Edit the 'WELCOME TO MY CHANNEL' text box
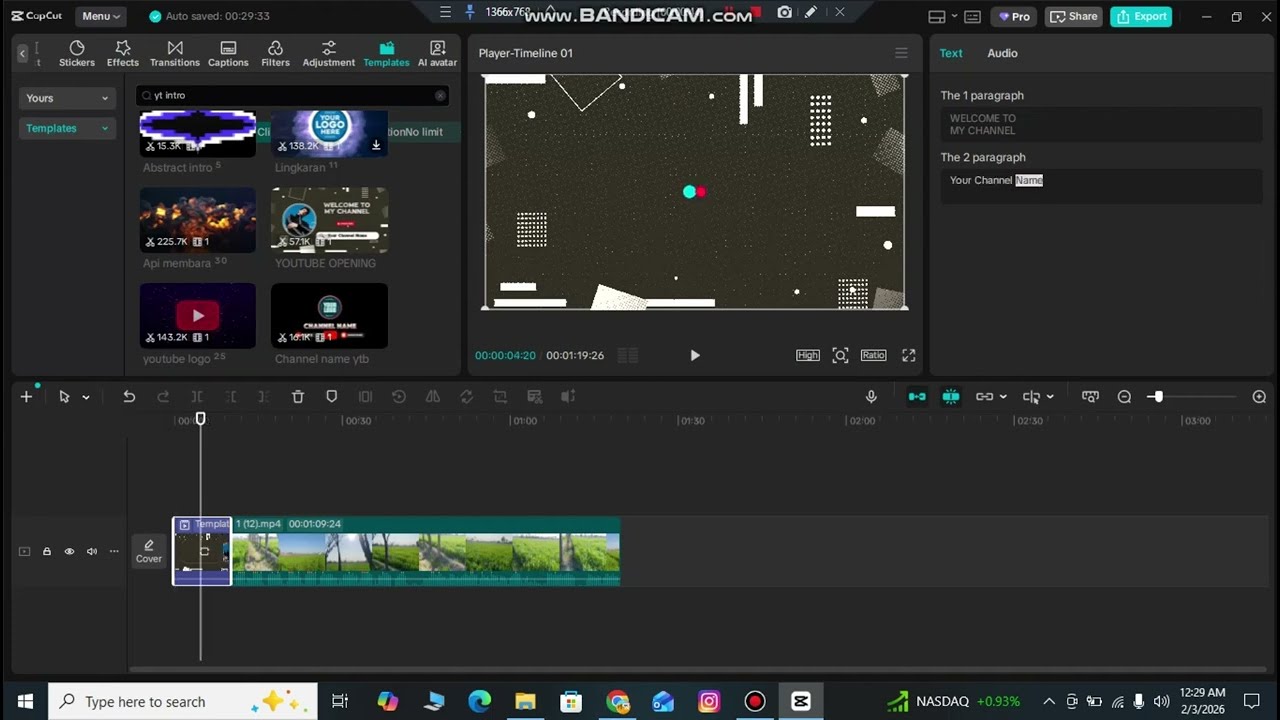1280x720 pixels. click(x=1101, y=124)
